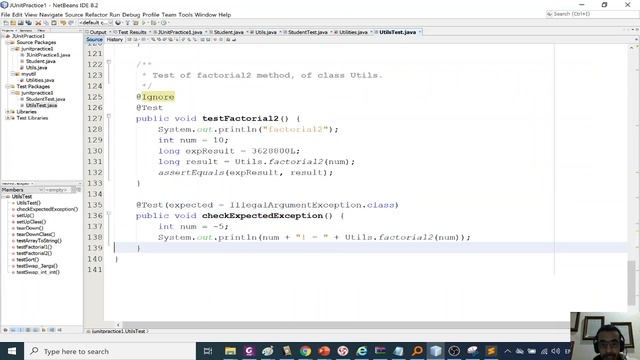This screenshot has height=360, width=640.
Task: Click the vertical scrollbar of the editor
Action: pyautogui.click(x=631, y=282)
